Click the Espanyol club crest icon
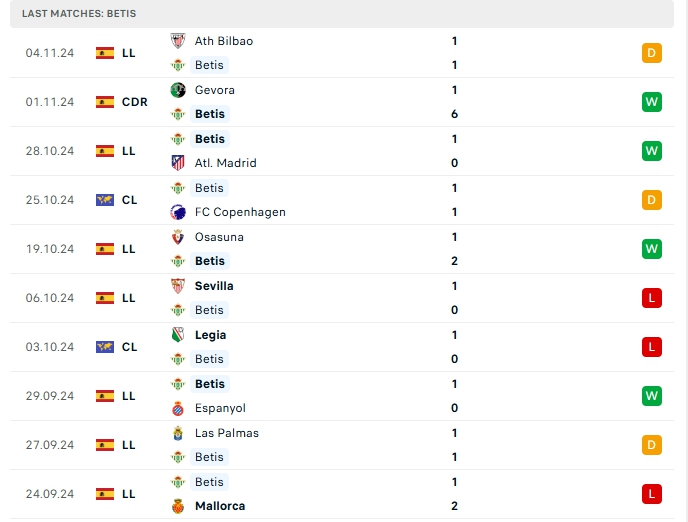 178,408
